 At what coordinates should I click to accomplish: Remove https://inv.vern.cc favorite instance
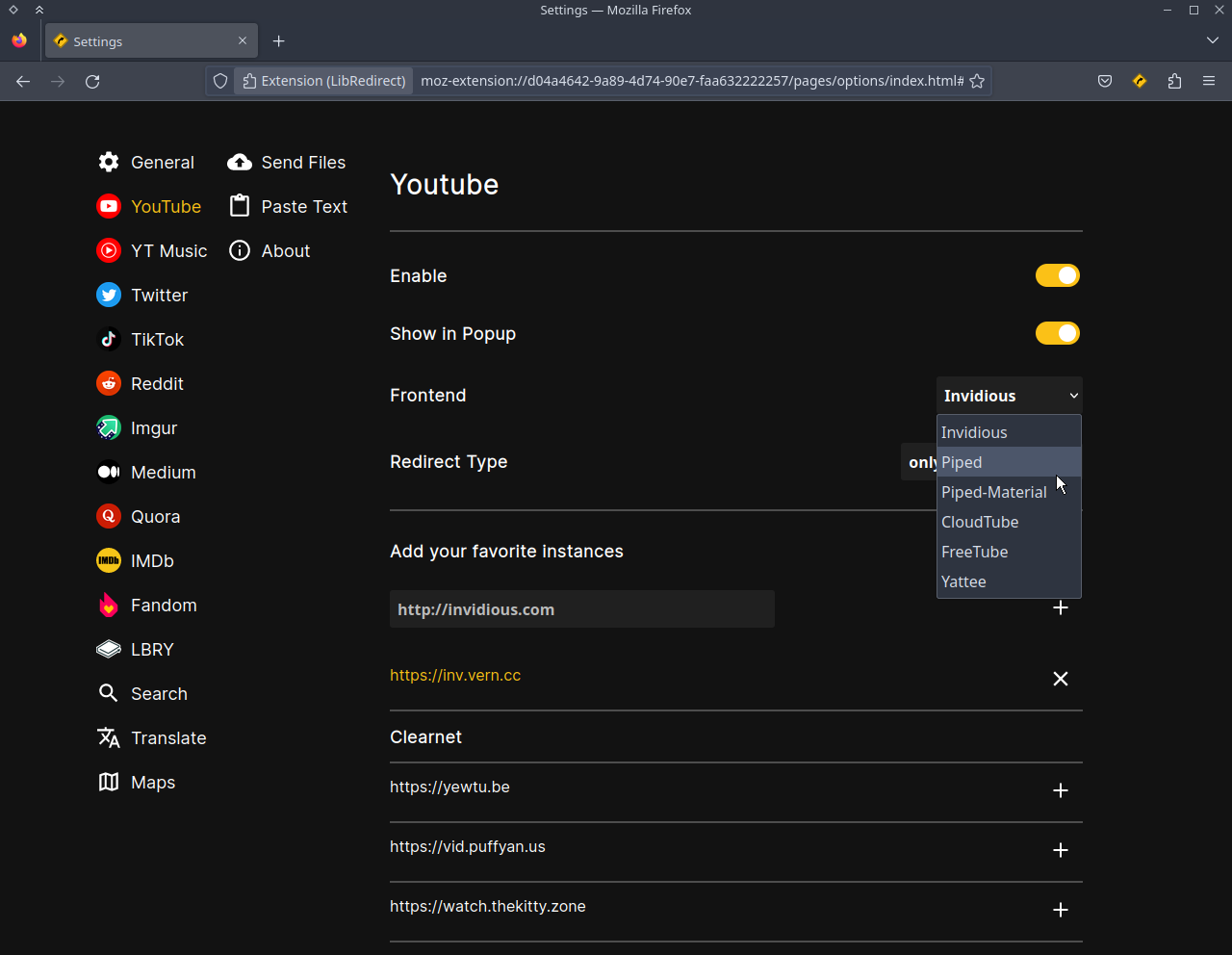pyautogui.click(x=1061, y=679)
